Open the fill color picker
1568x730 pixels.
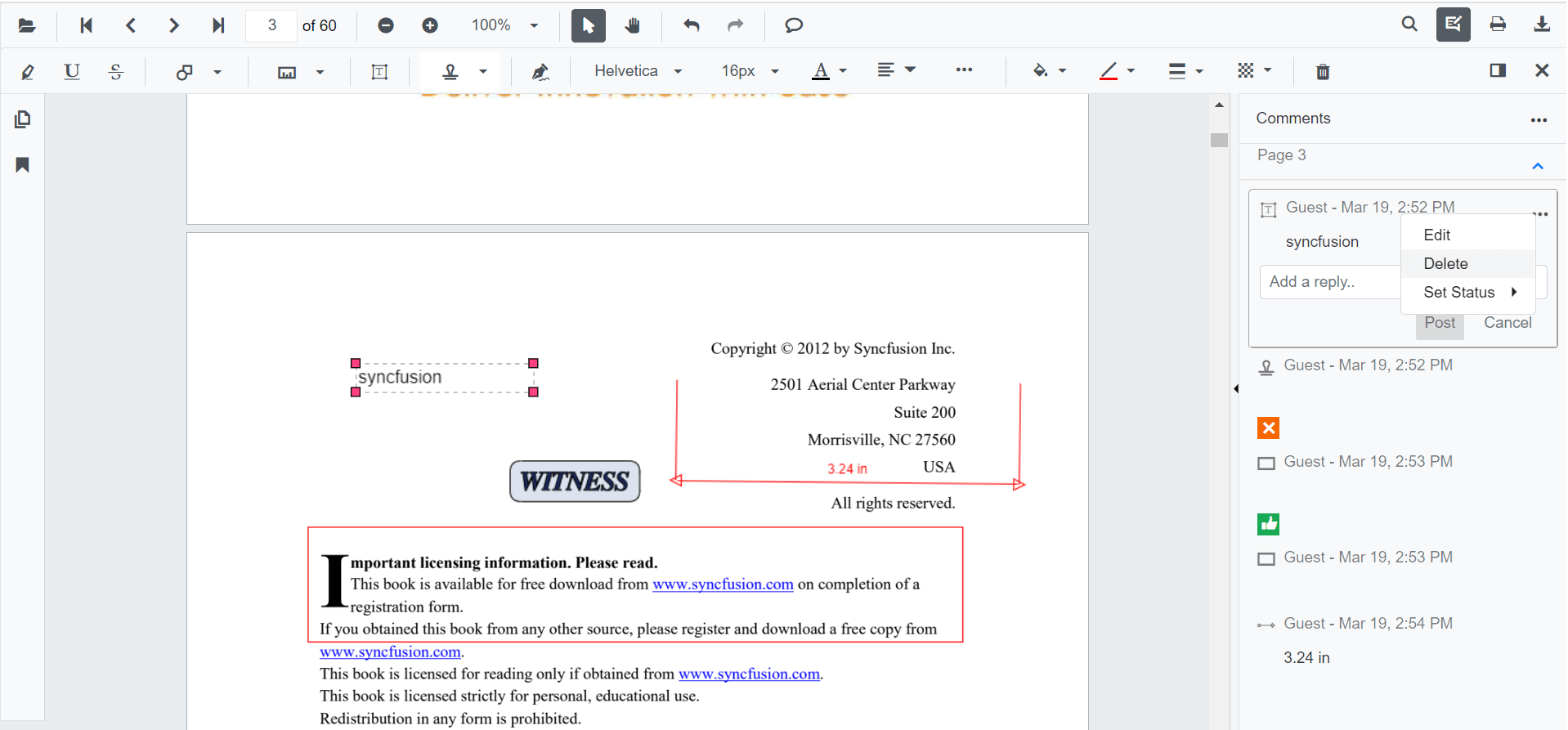[1050, 71]
